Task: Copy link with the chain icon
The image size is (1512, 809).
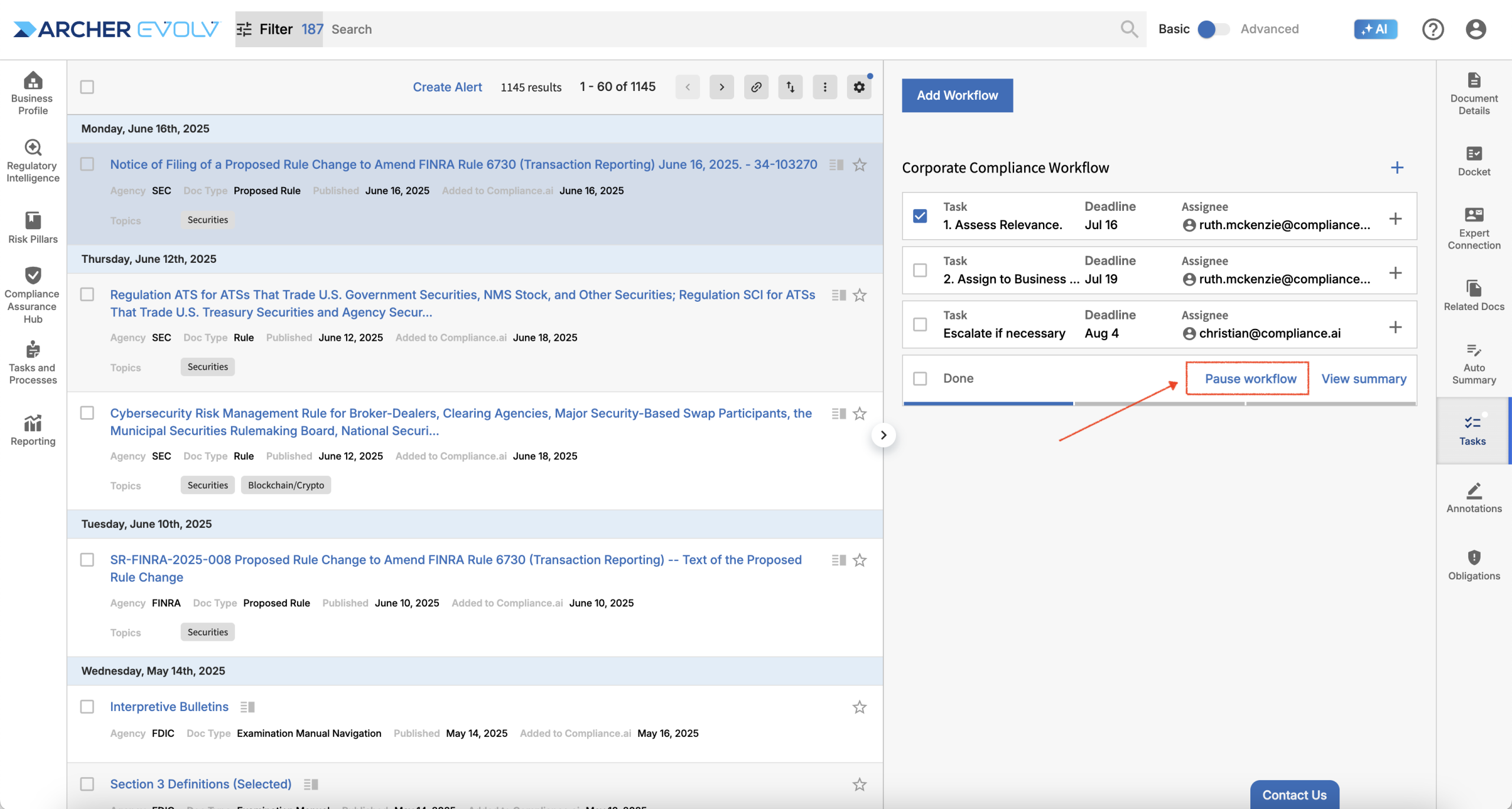Action: coord(756,87)
